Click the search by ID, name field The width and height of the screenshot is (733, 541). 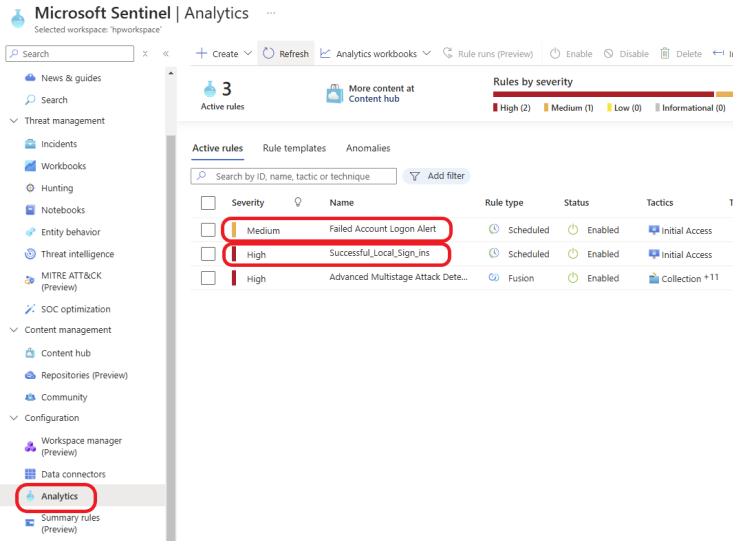tap(294, 176)
